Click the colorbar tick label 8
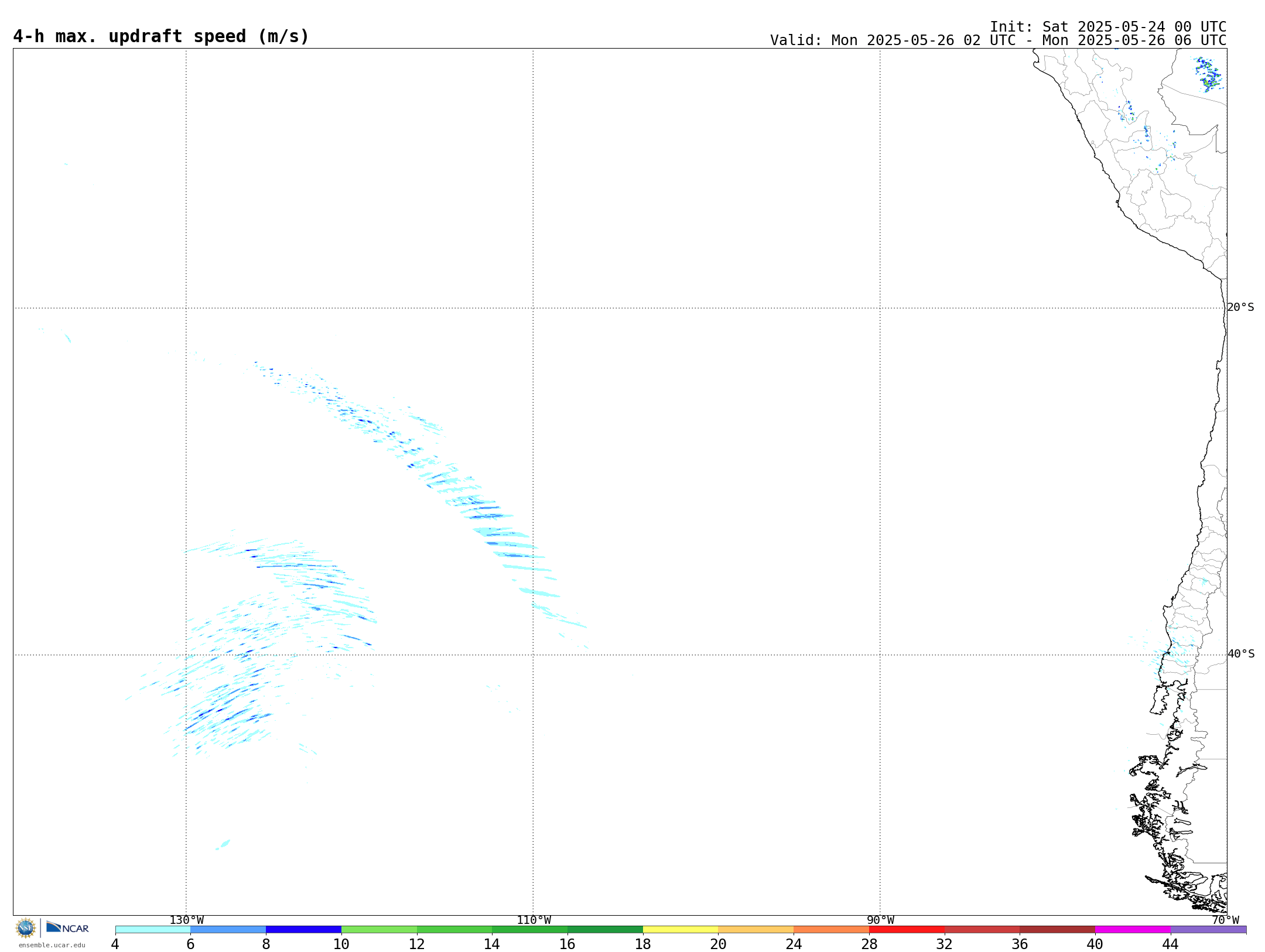1265x952 pixels. (x=266, y=944)
